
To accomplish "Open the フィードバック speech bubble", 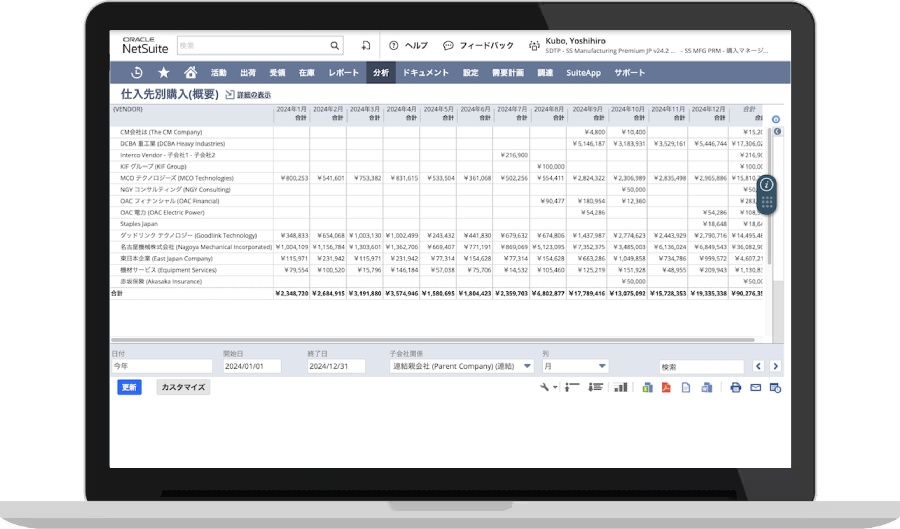I will 448,46.
